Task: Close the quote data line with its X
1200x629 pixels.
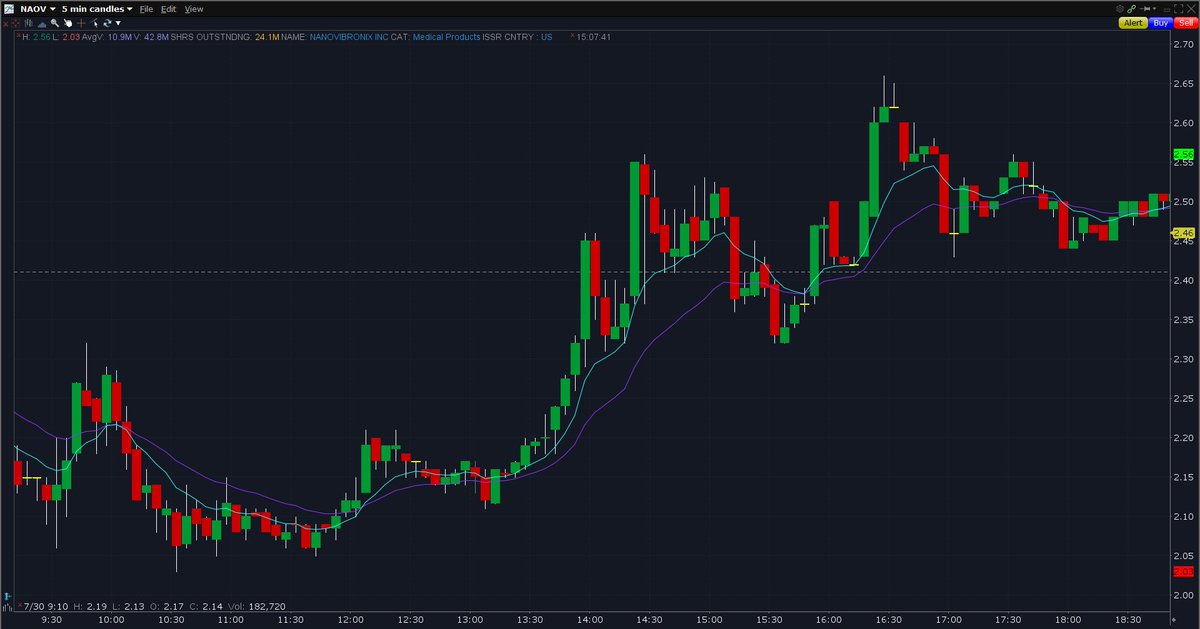Action: (x=18, y=35)
